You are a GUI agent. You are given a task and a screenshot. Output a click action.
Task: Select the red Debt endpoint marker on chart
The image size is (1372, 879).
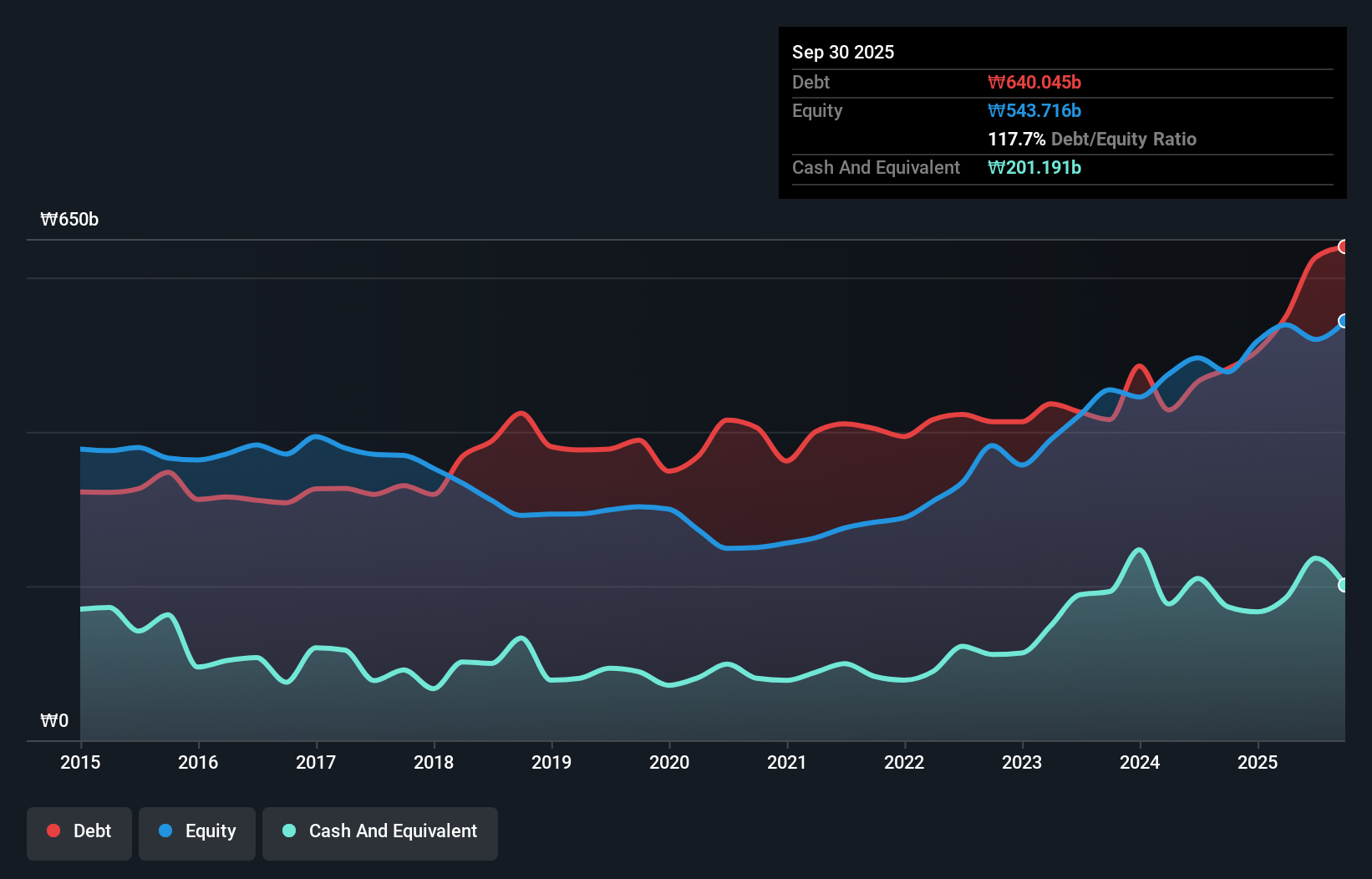[x=1344, y=246]
